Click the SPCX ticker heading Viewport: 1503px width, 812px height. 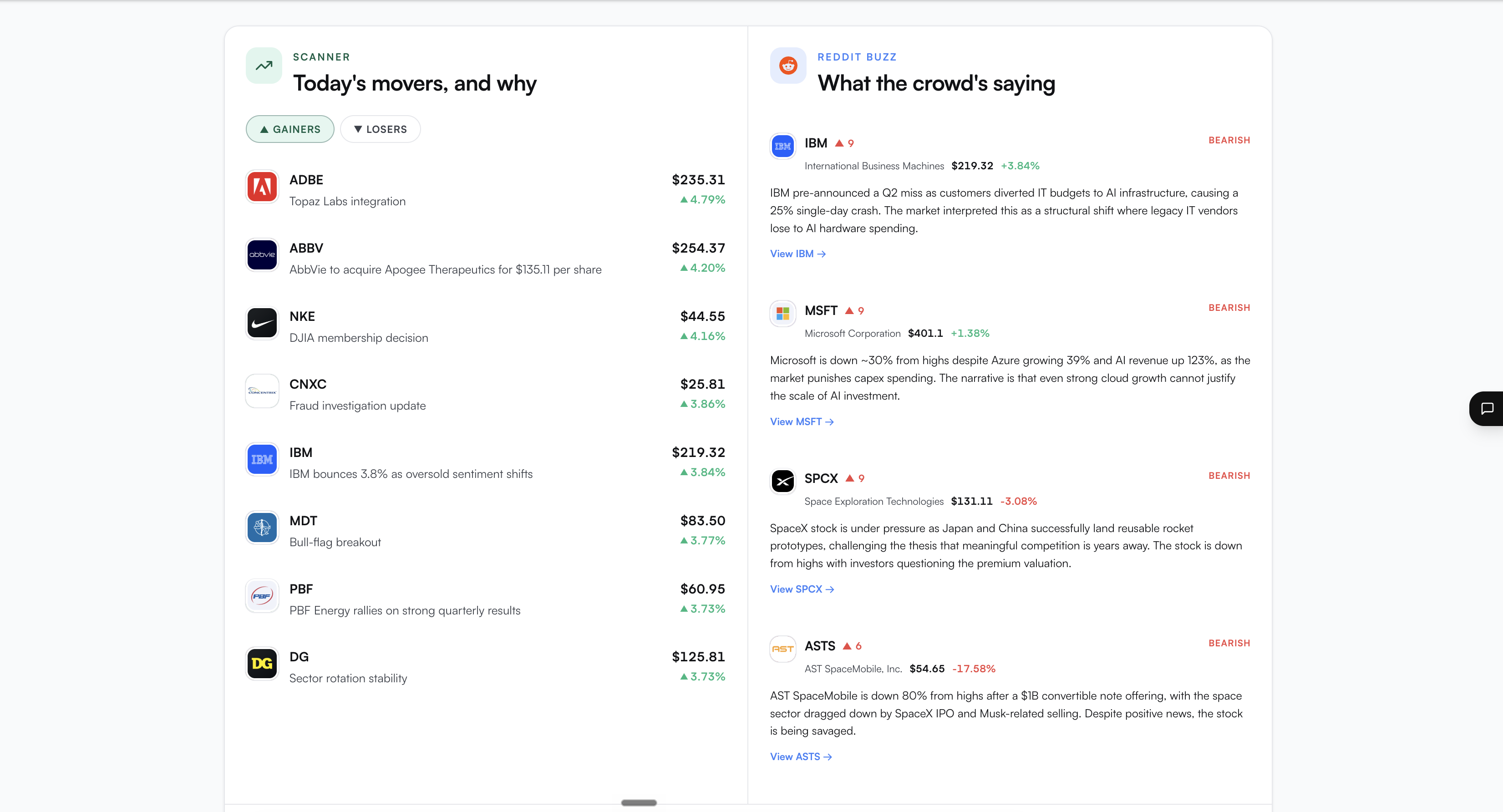point(821,478)
